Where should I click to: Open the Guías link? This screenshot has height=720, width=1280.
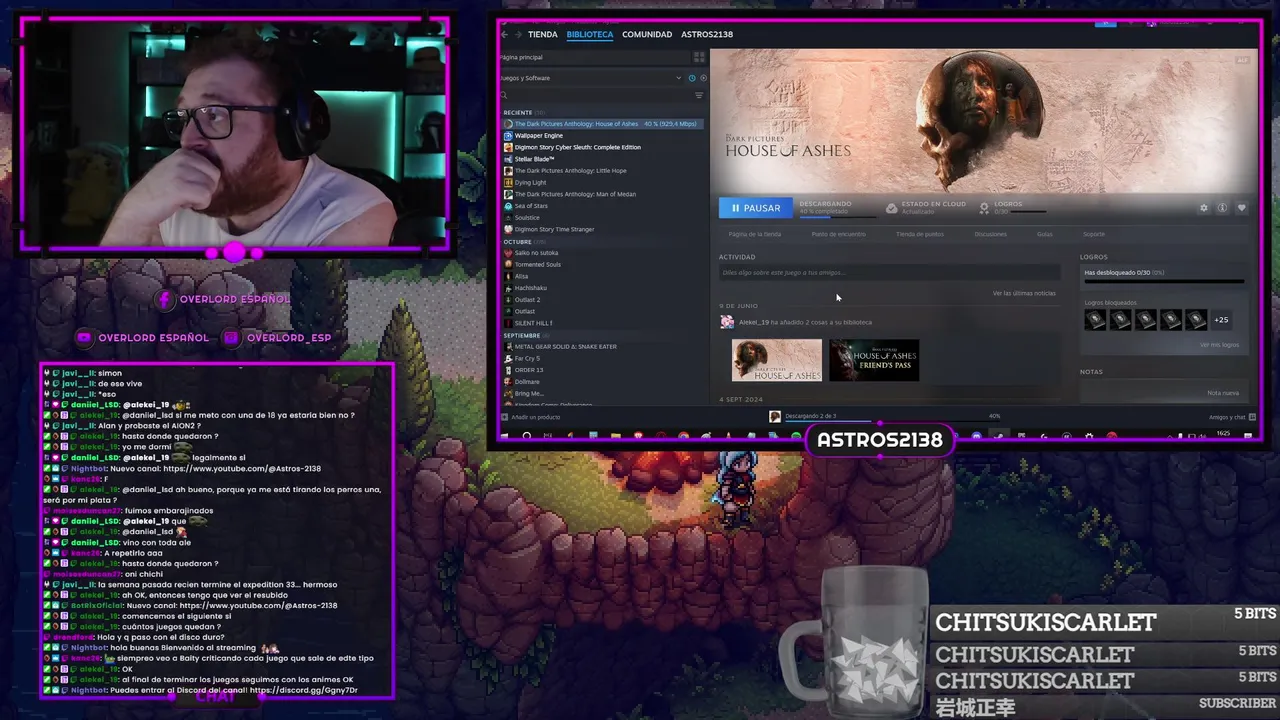tap(1044, 234)
